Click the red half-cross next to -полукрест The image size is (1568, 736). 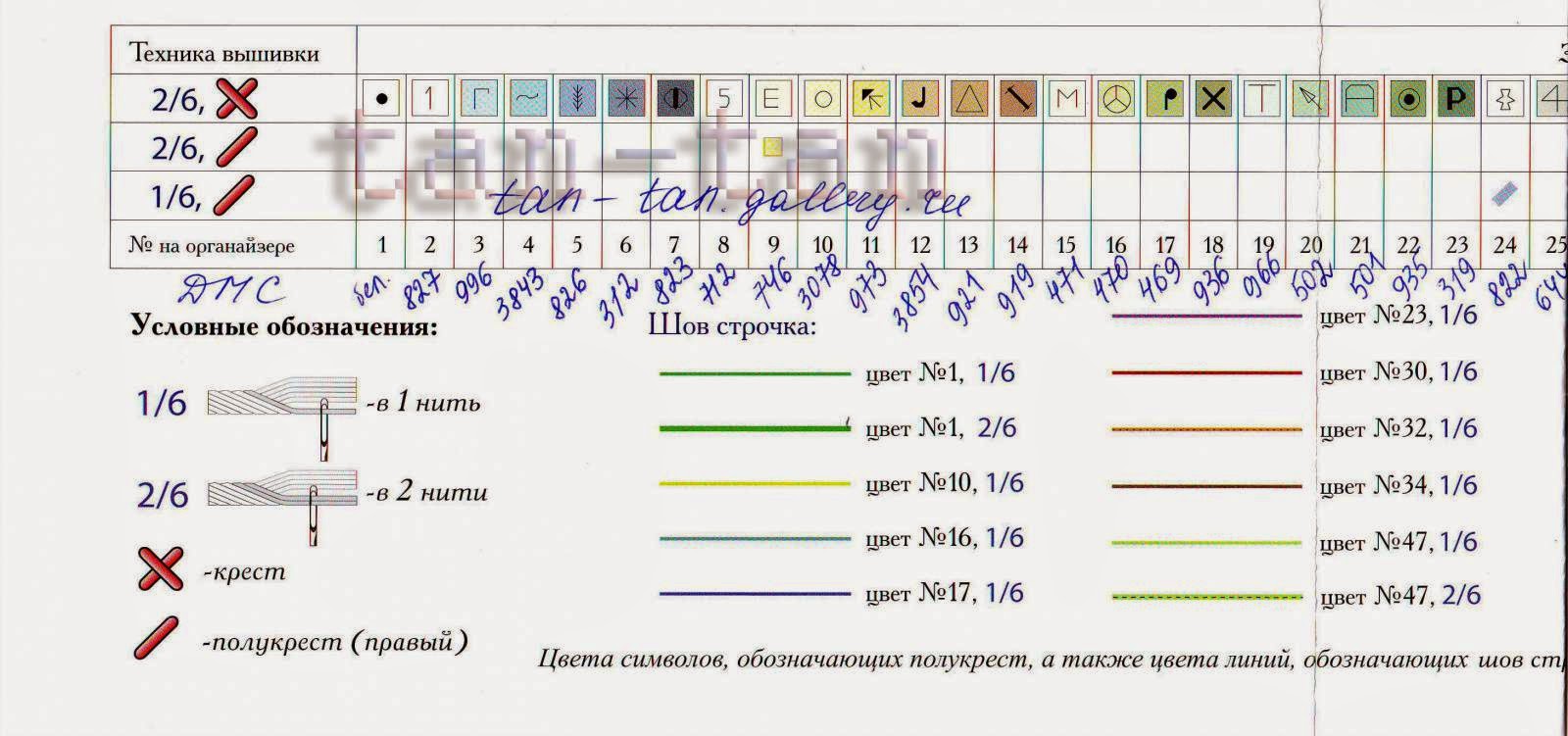pos(157,638)
